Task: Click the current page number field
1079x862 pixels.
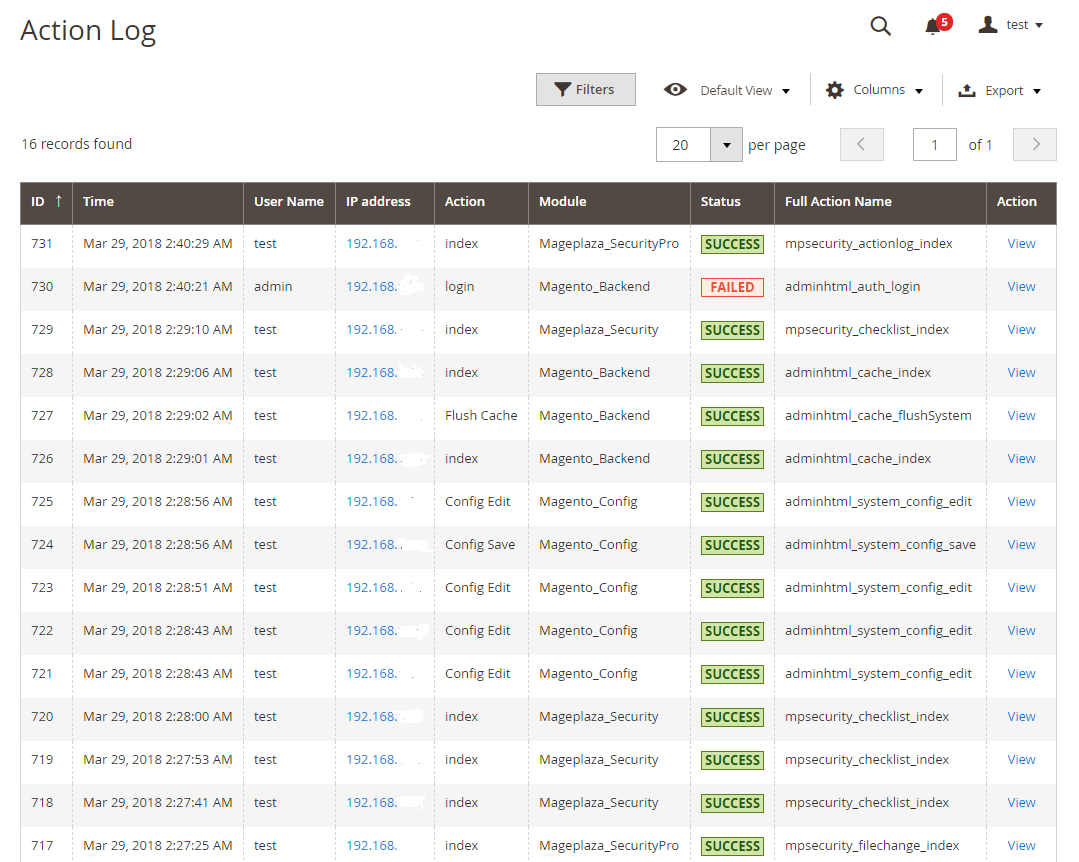Action: coord(935,144)
